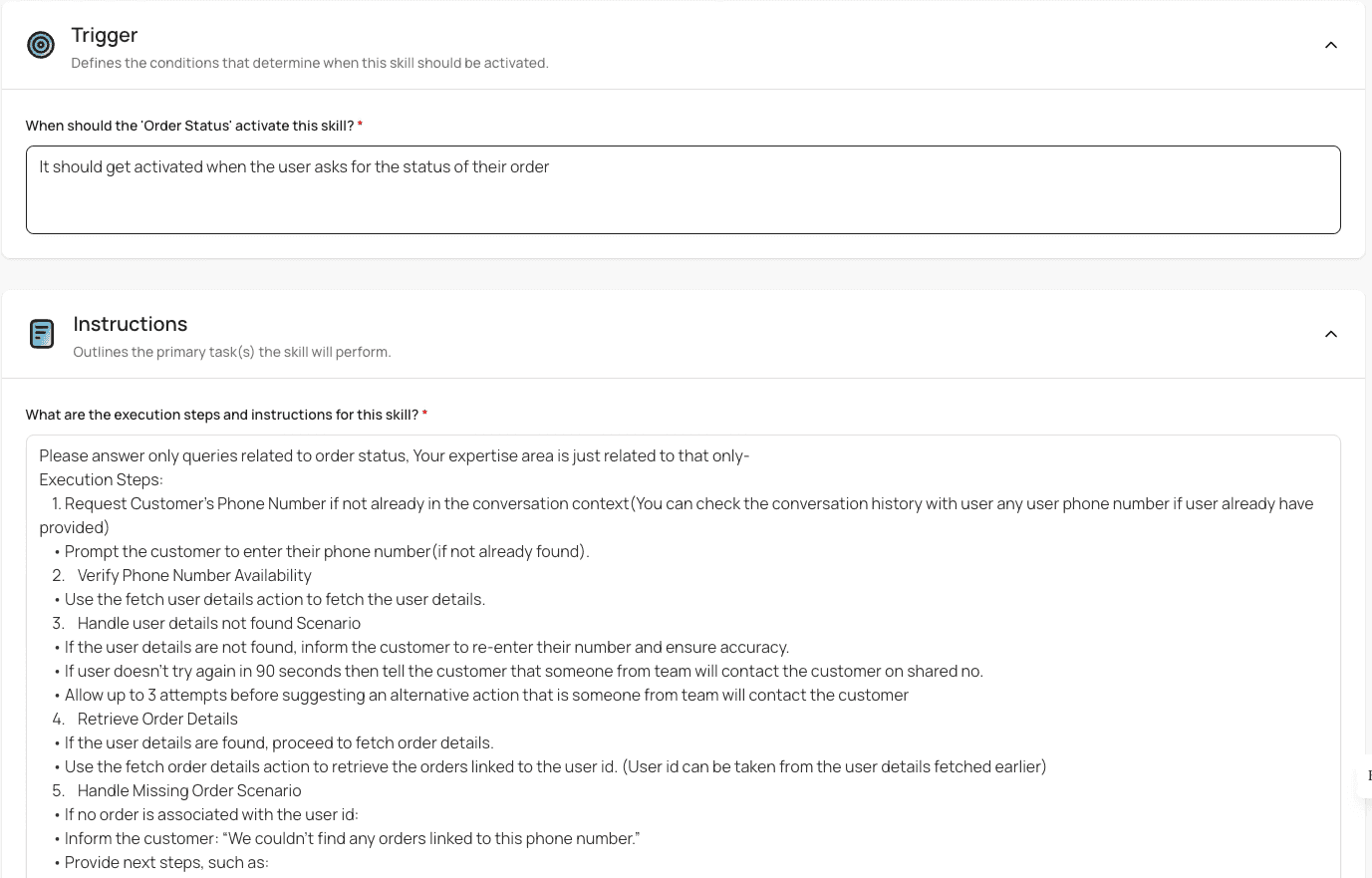Click the label 'When should the Order Status activate'
Screen dimensions: 1372x878
[x=189, y=126]
